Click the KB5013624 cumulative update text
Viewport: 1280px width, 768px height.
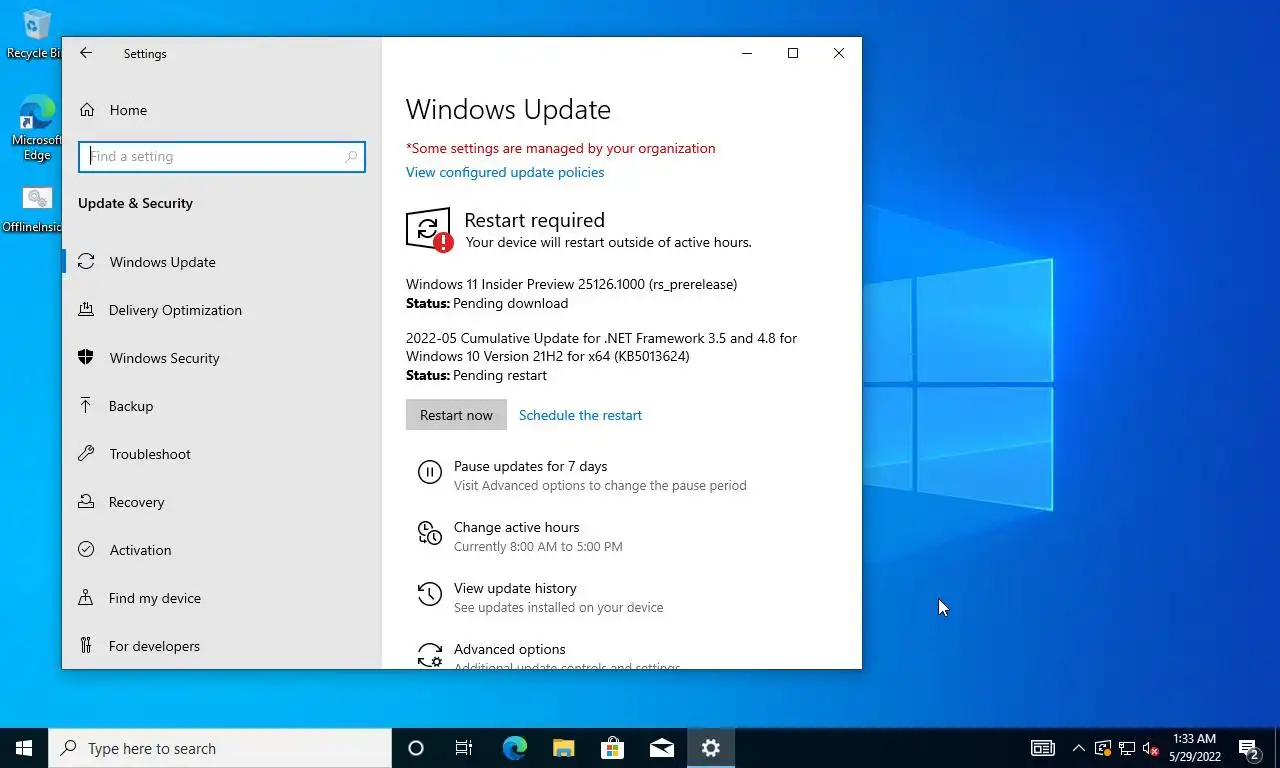pos(601,347)
